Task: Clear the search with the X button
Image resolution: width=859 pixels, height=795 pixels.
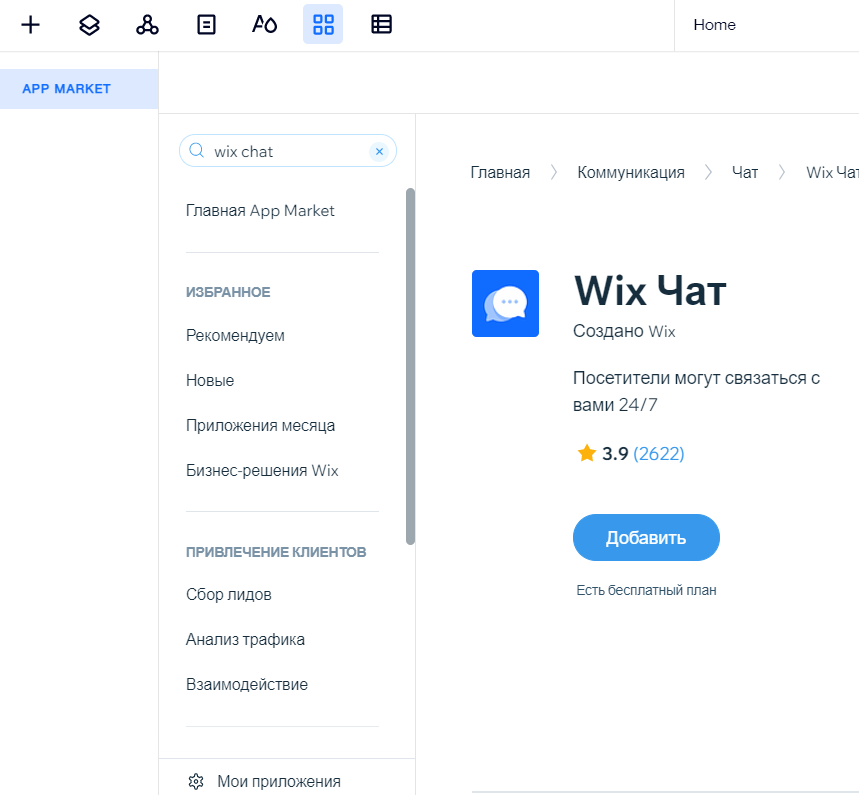Action: coord(379,151)
